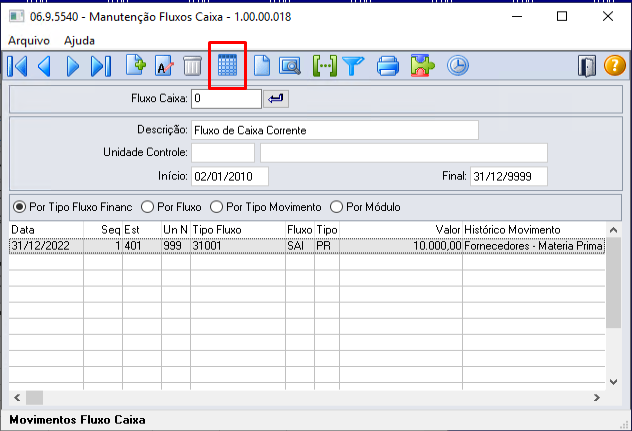This screenshot has height=431, width=632.
Task: Add a new record with plus-page icon
Action: coord(135,65)
